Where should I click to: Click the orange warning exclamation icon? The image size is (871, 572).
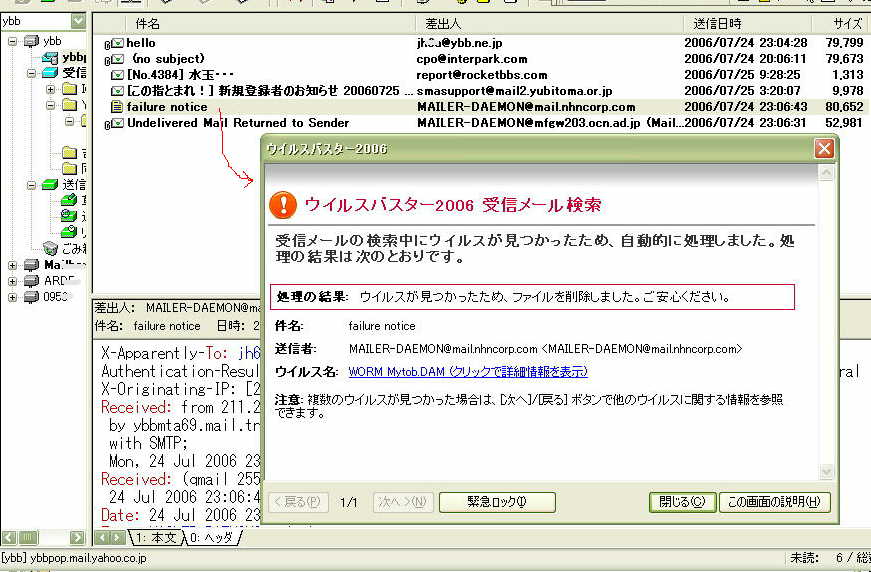pyautogui.click(x=285, y=205)
